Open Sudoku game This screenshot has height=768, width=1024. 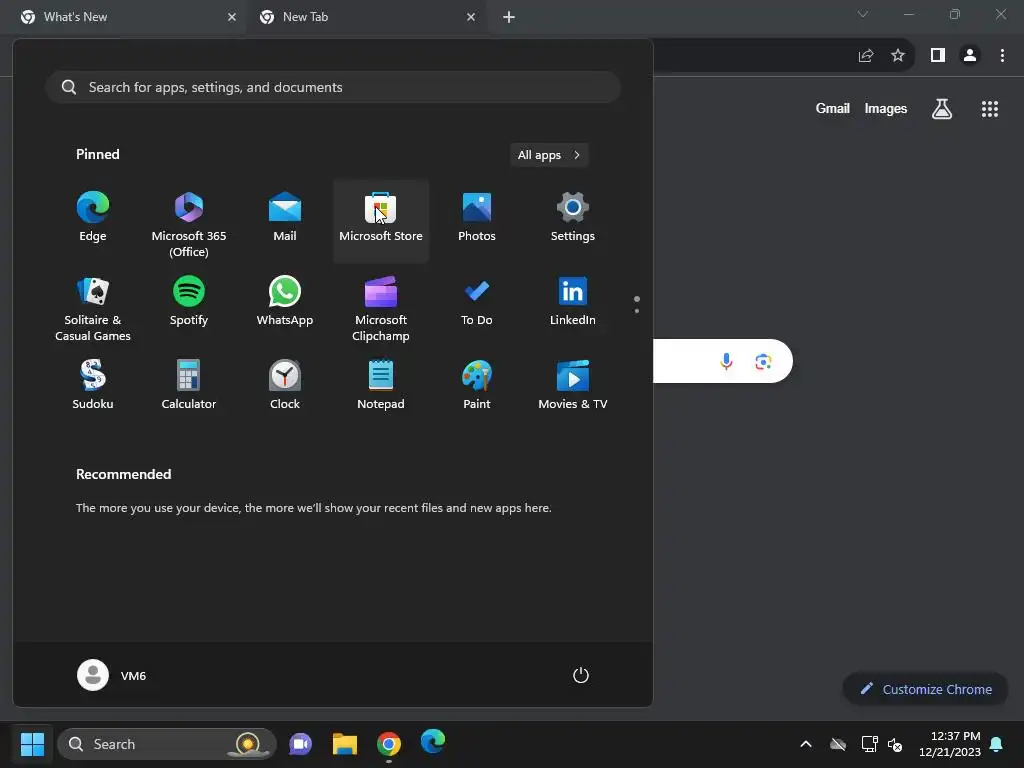93,385
